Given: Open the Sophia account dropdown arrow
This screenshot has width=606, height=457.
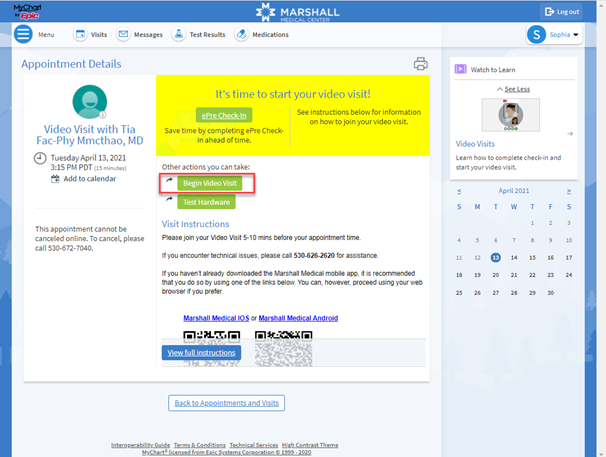Looking at the screenshot, I should [x=575, y=34].
